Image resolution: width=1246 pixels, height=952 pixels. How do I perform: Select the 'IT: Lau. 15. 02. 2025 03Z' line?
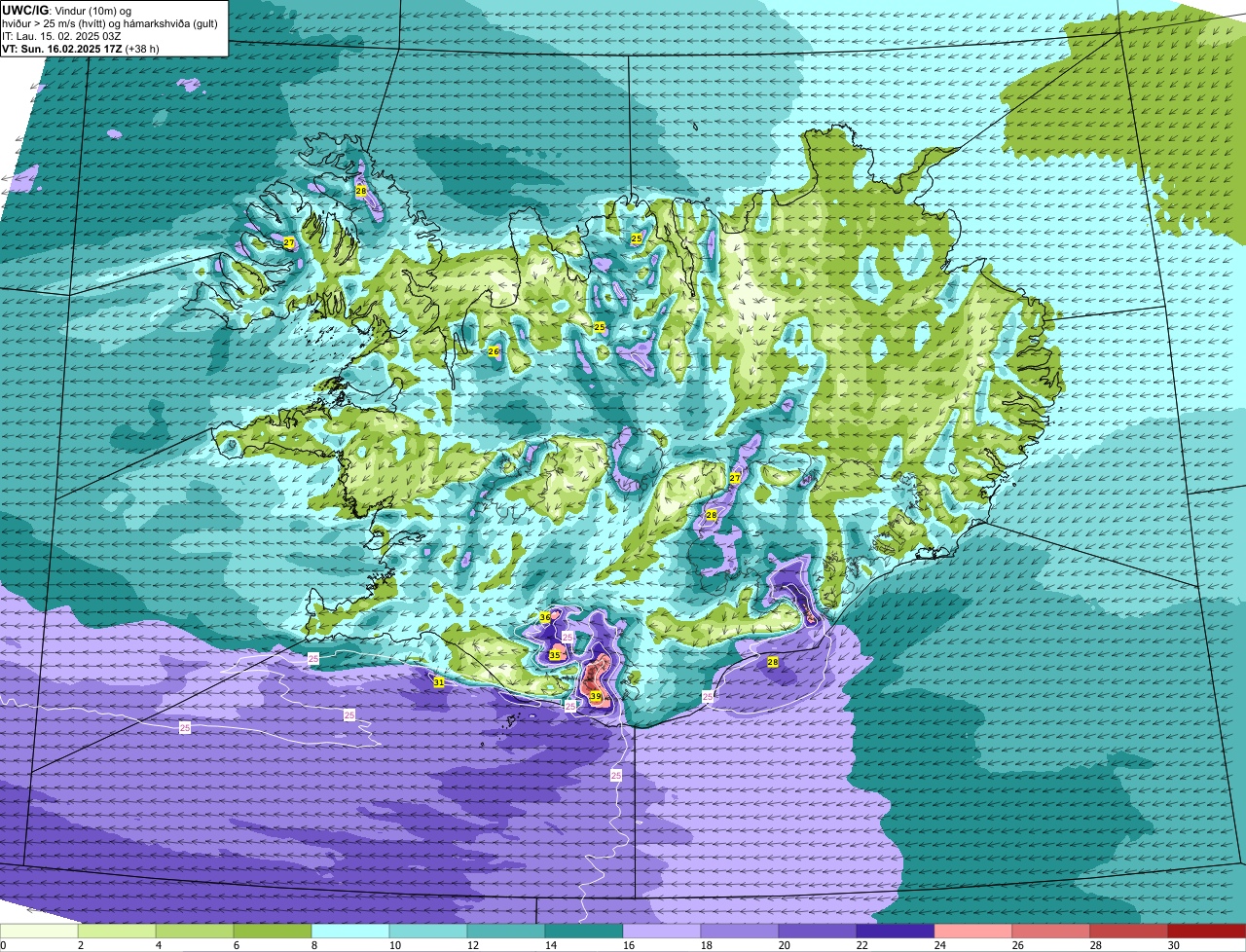(60, 36)
